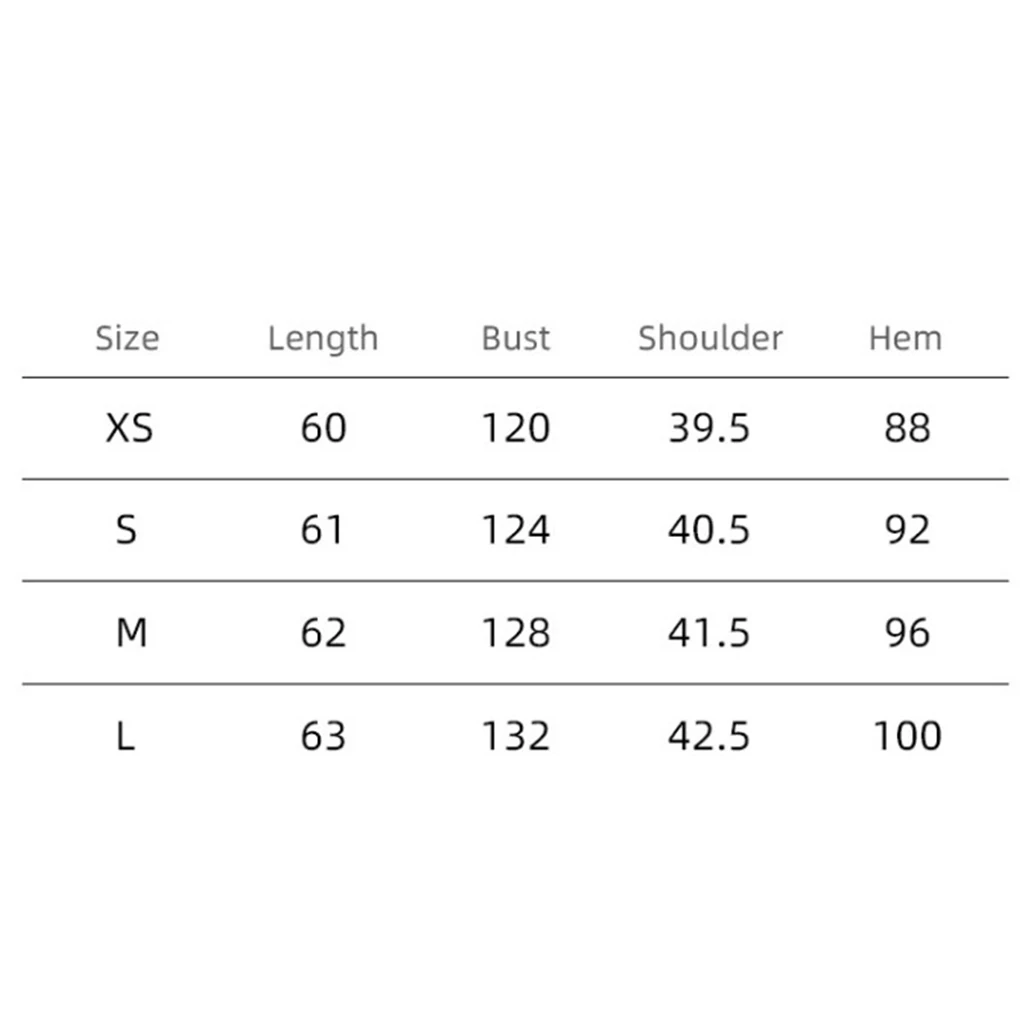Click the Size column header
Viewport: 1020px width, 1020px height.
pyautogui.click(x=127, y=339)
